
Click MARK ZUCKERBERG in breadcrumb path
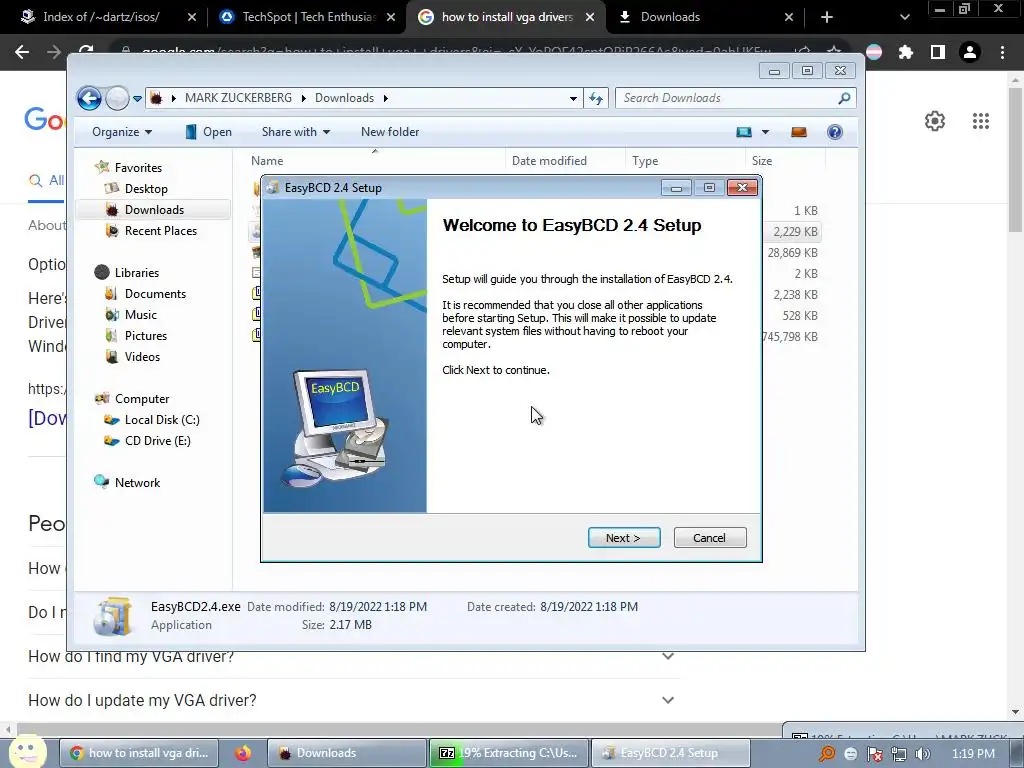tap(238, 98)
